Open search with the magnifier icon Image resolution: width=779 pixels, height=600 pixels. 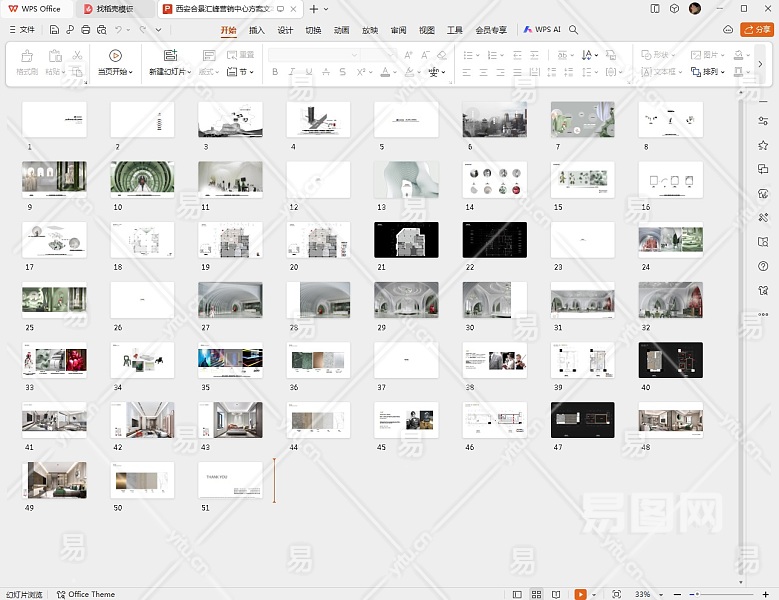[x=574, y=30]
